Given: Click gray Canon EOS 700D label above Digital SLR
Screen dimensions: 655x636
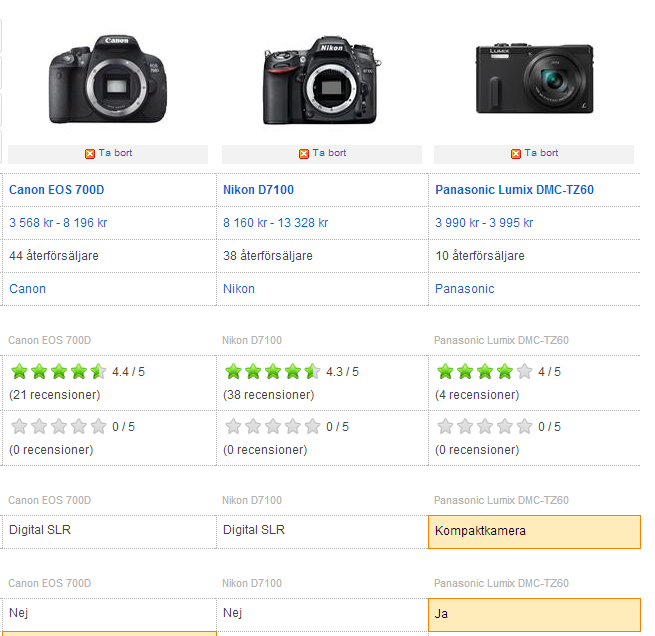Looking at the screenshot, I should click(x=50, y=500).
